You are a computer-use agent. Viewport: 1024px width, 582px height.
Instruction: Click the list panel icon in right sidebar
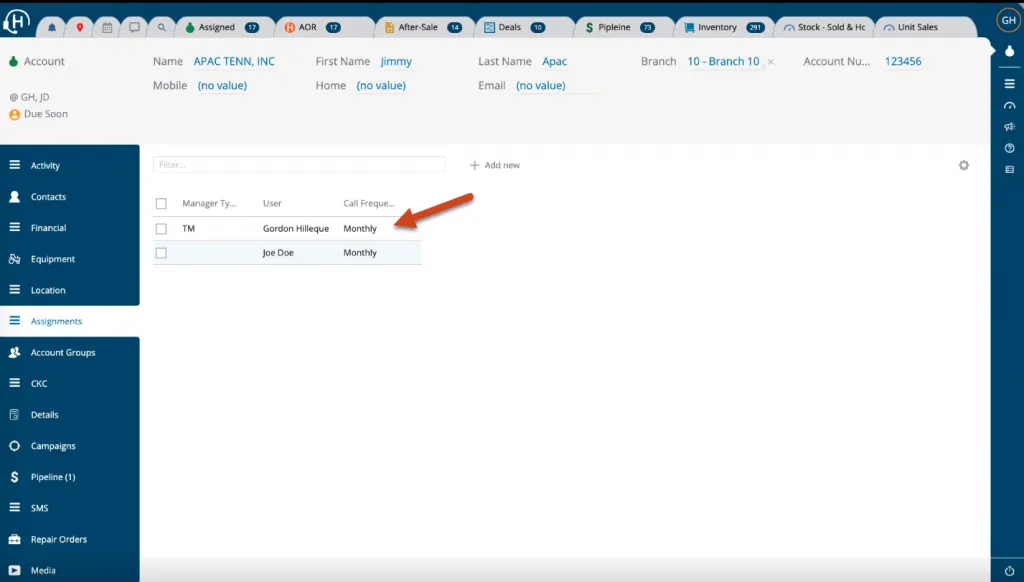click(1009, 170)
